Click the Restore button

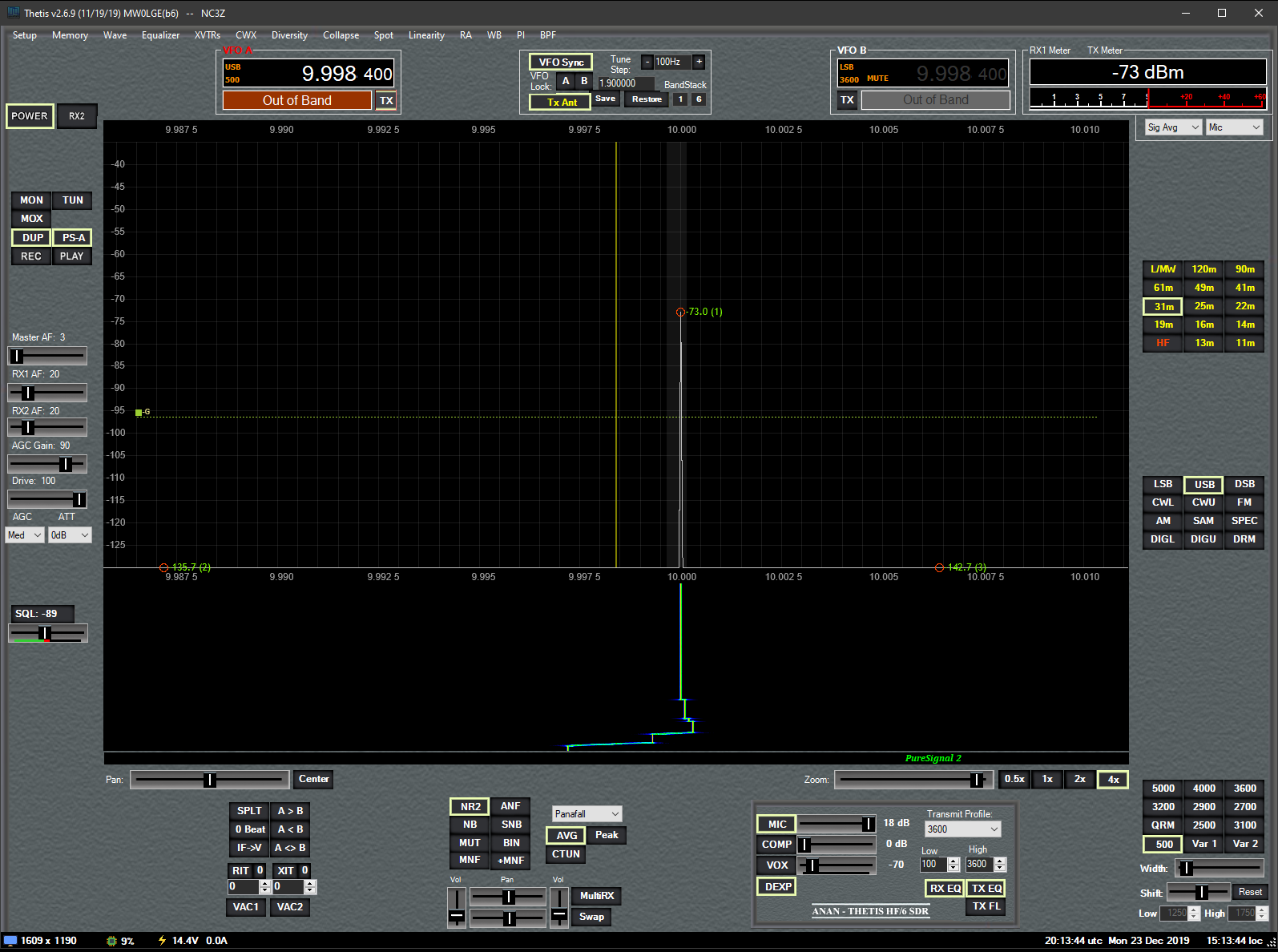pos(647,99)
